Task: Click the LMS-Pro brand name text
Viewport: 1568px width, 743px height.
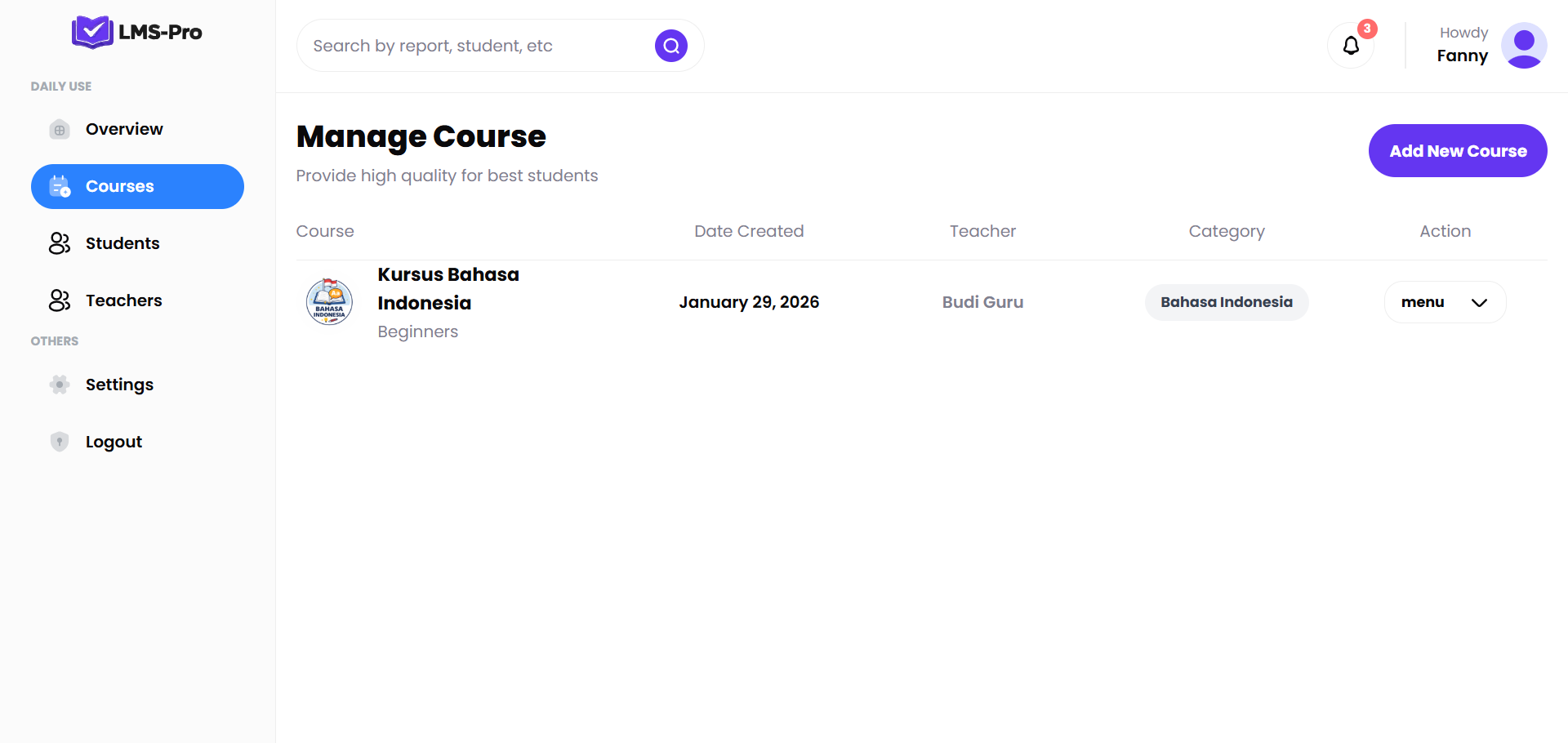Action: point(160,32)
